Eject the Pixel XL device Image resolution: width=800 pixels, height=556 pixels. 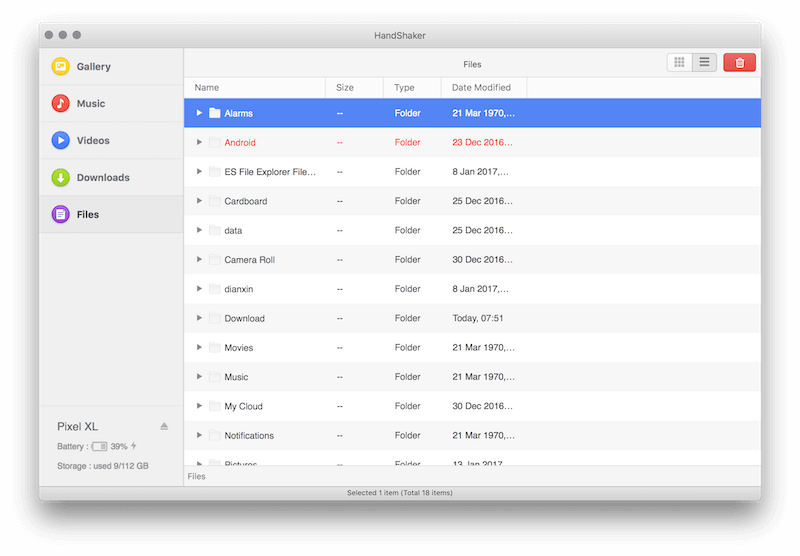[164, 426]
